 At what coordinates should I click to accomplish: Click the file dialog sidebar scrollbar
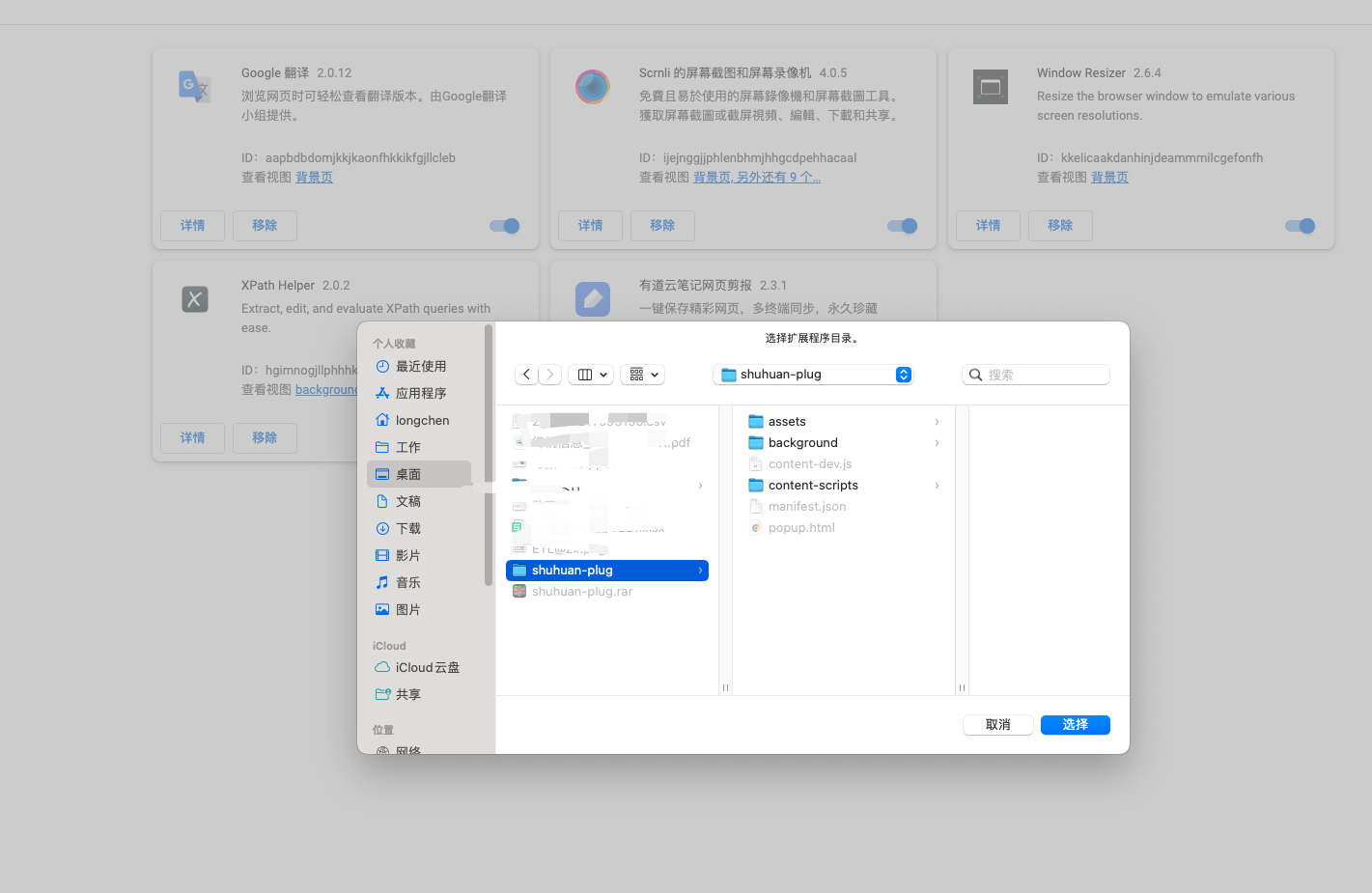pyautogui.click(x=489, y=455)
